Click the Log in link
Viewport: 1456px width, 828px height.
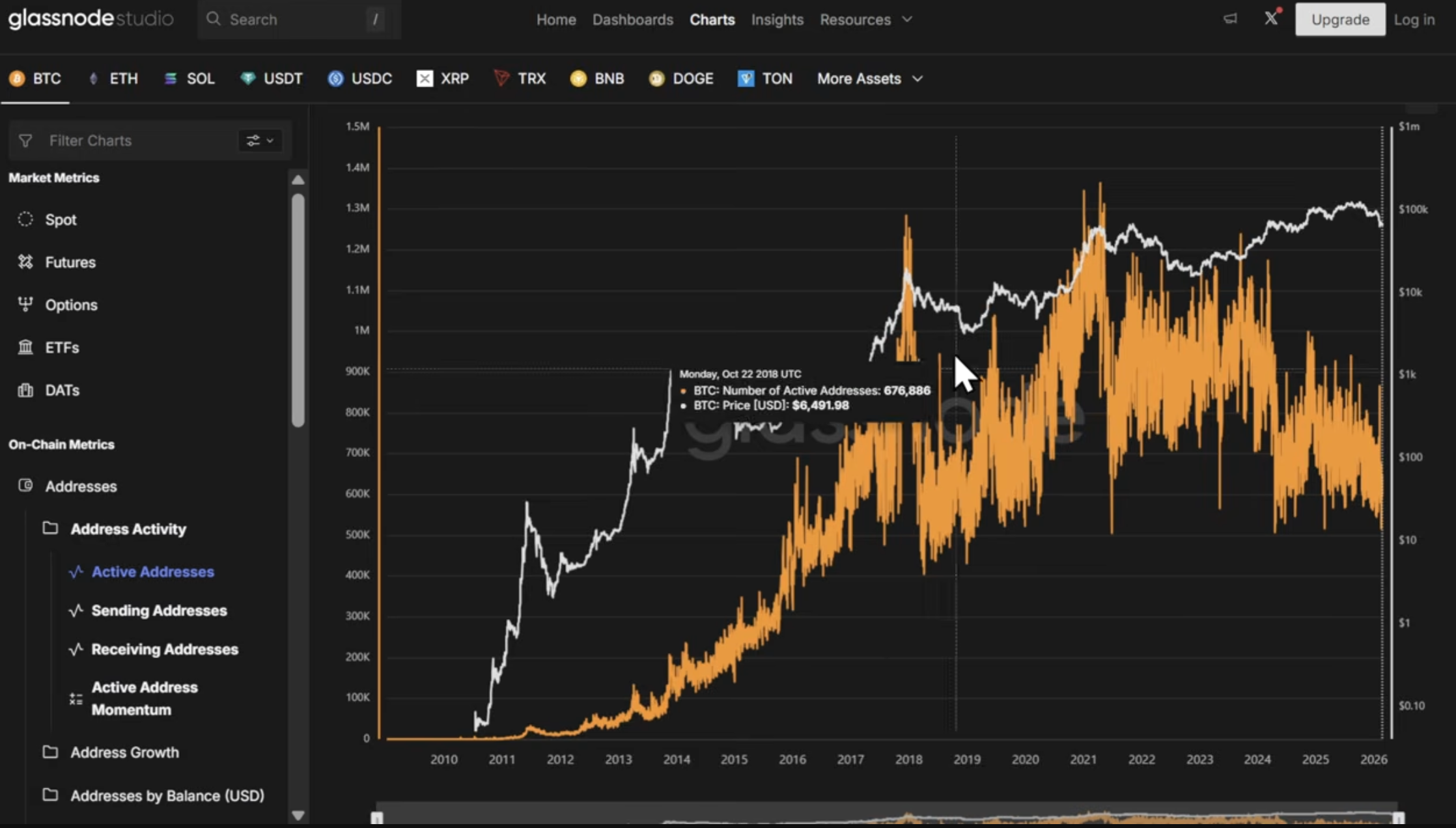click(1414, 20)
